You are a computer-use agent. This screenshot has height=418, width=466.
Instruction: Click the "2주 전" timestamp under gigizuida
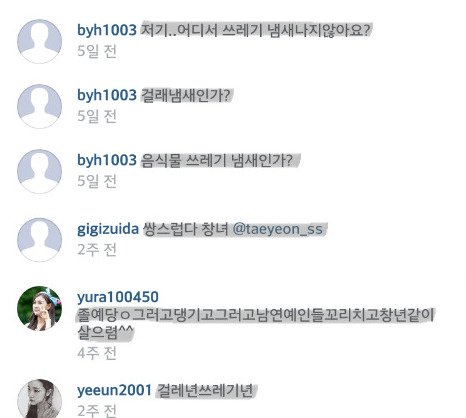(97, 250)
